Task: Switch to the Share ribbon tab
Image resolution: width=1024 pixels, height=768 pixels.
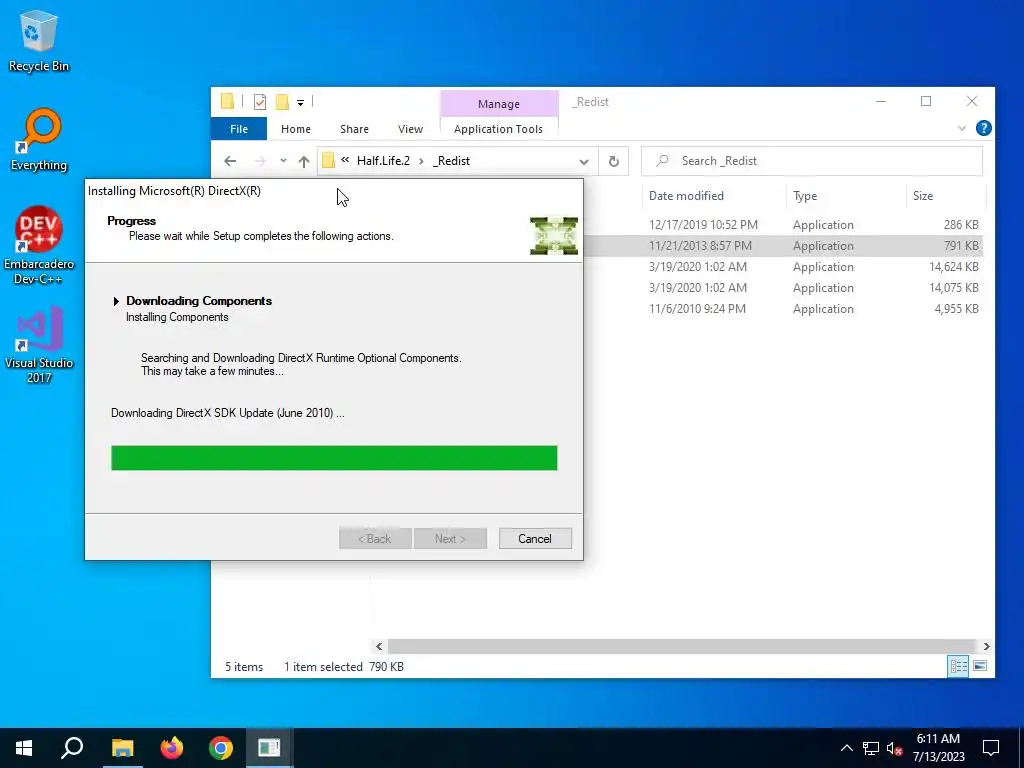Action: [x=354, y=129]
